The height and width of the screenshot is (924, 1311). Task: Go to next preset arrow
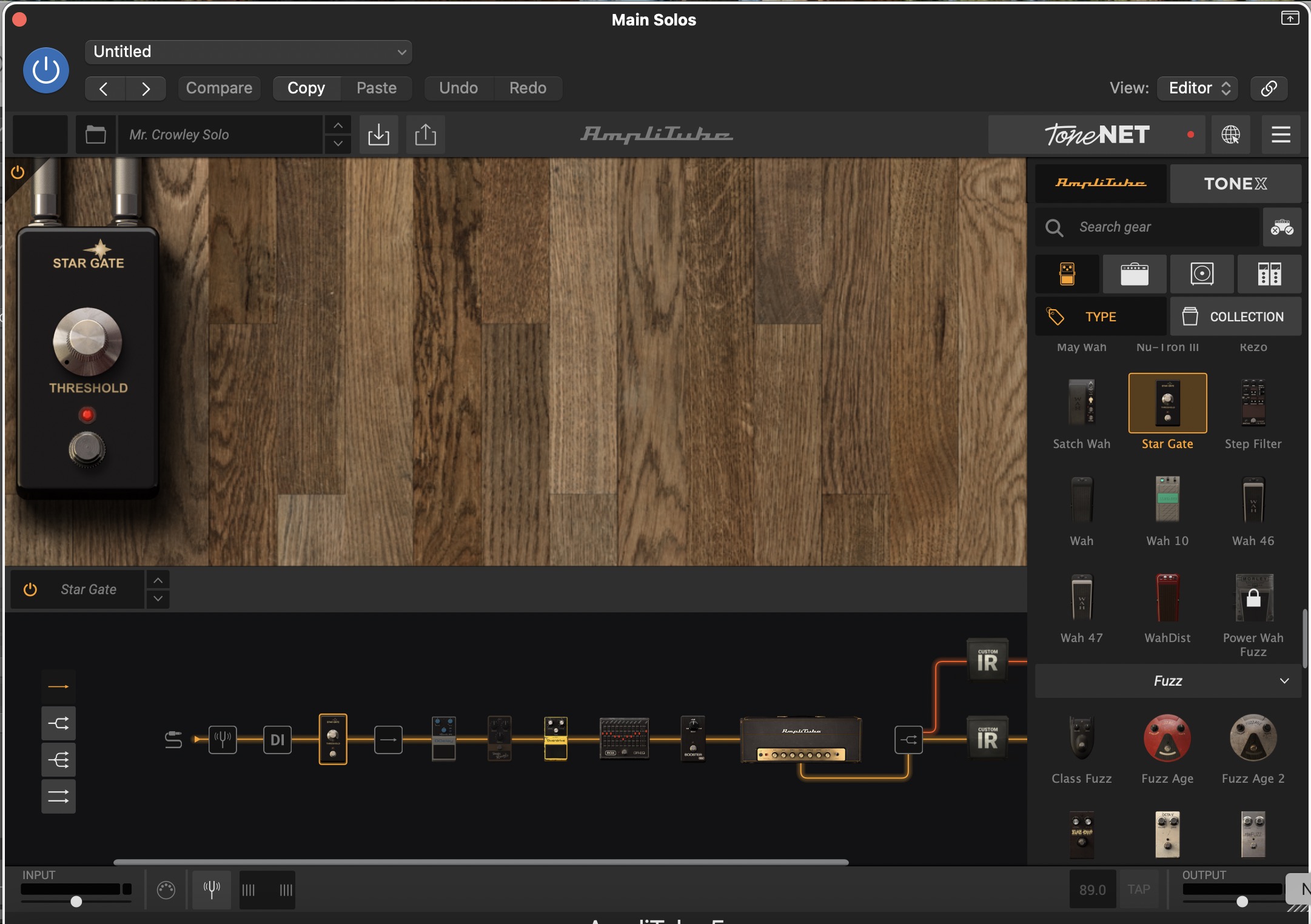click(146, 89)
